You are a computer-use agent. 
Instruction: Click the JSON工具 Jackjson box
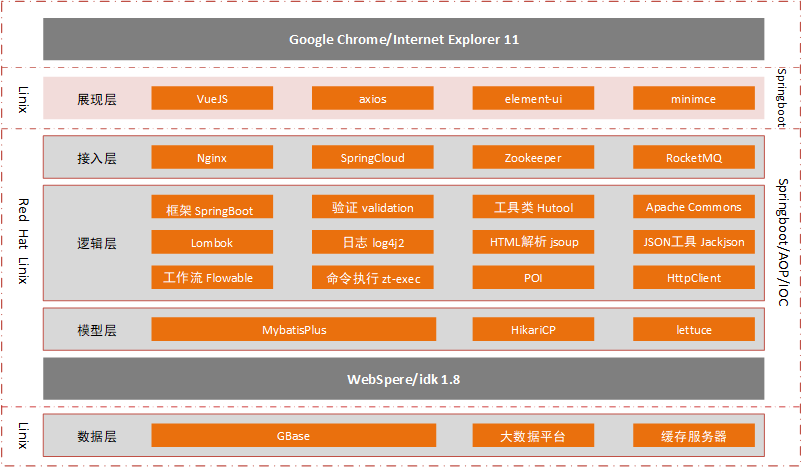point(694,242)
